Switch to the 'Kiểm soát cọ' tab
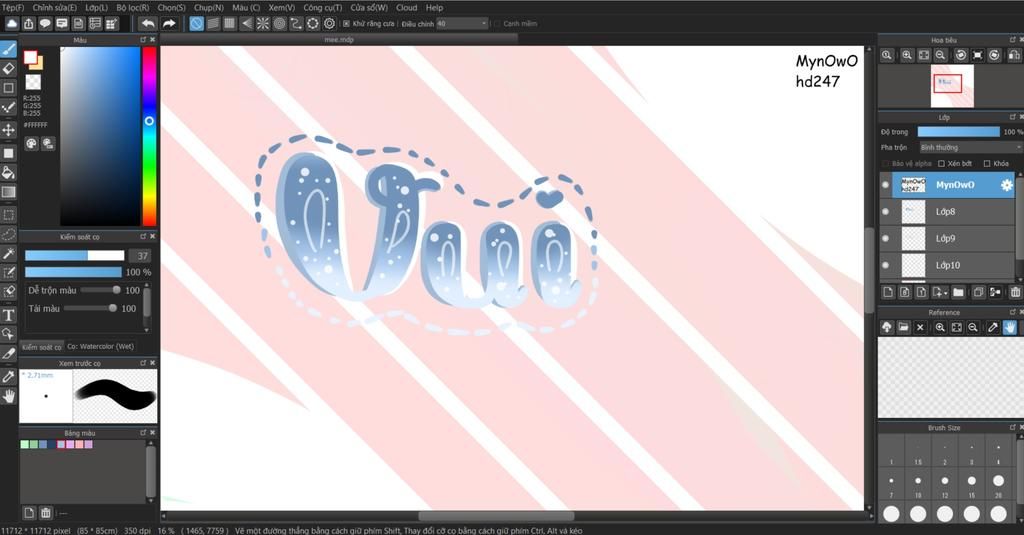Image resolution: width=1024 pixels, height=535 pixels. point(42,347)
